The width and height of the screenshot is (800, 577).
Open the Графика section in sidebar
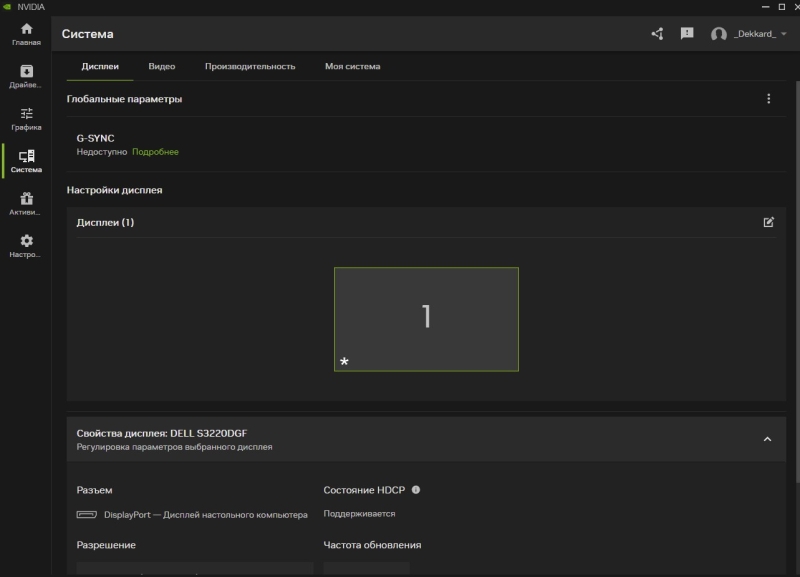[x=25, y=120]
